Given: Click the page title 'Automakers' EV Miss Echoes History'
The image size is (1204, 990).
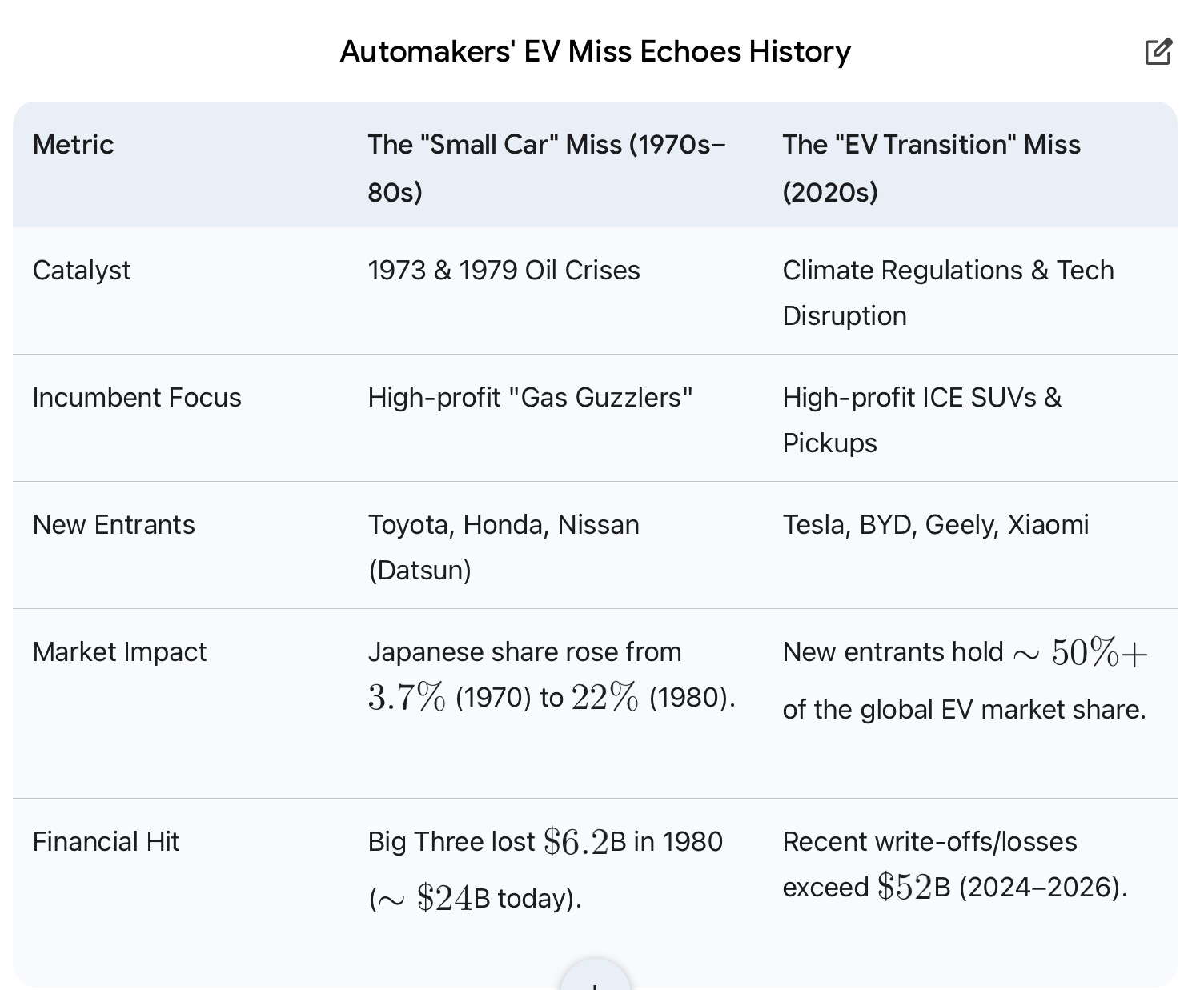Looking at the screenshot, I should (595, 52).
